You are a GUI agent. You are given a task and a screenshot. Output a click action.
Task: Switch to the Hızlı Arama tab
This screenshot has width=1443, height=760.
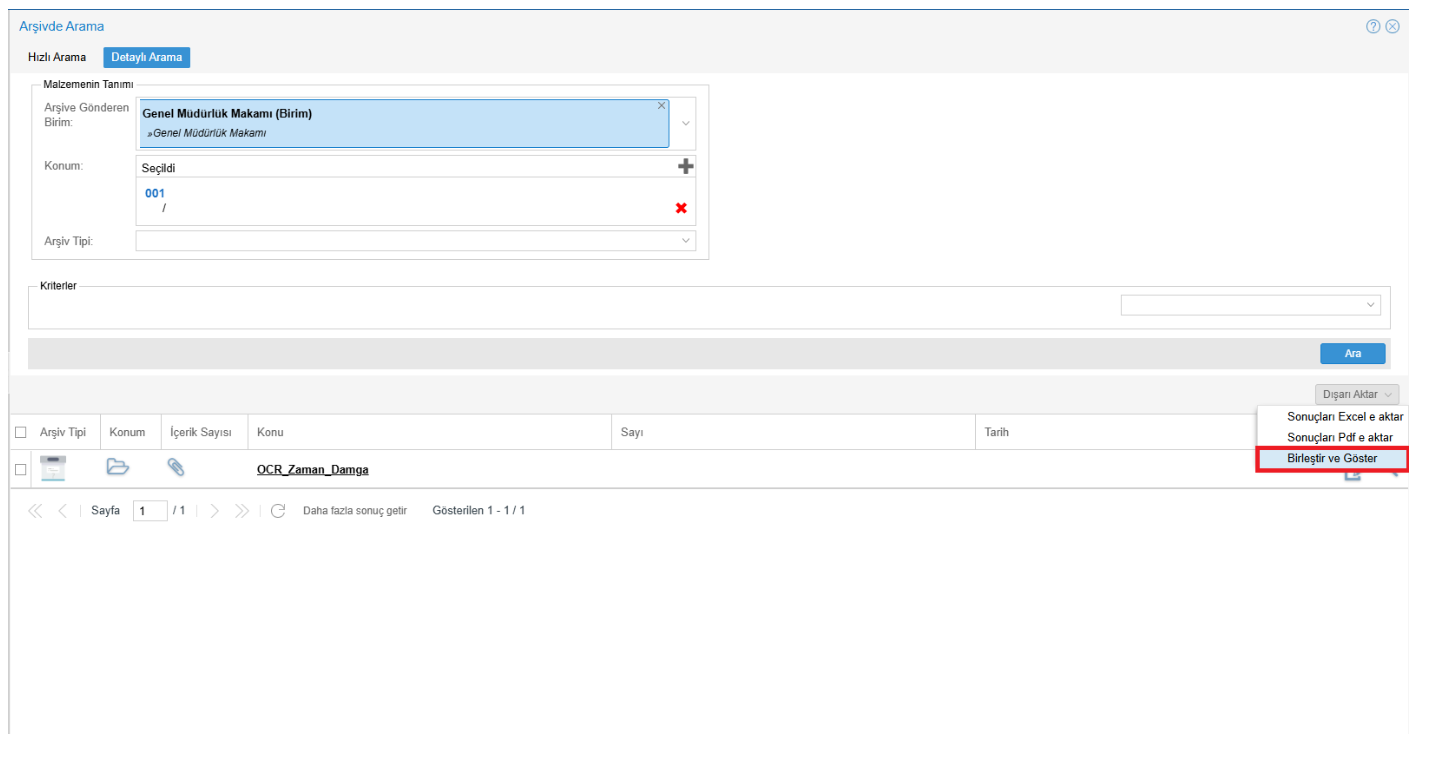coord(57,57)
